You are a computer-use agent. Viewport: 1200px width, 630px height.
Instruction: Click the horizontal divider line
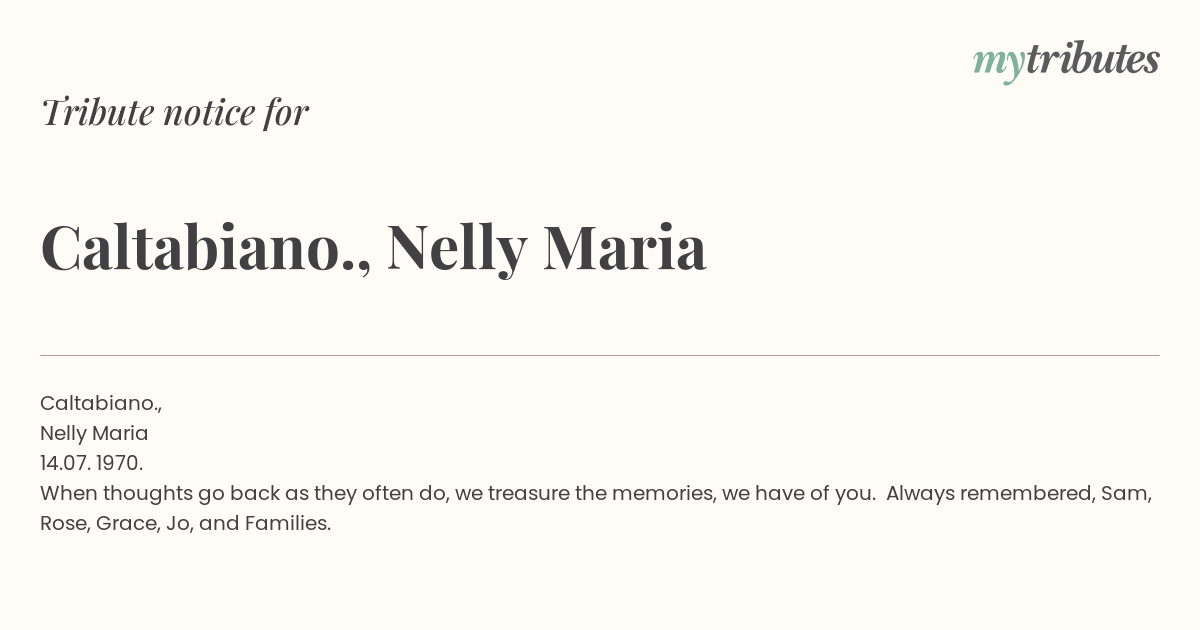pos(600,355)
